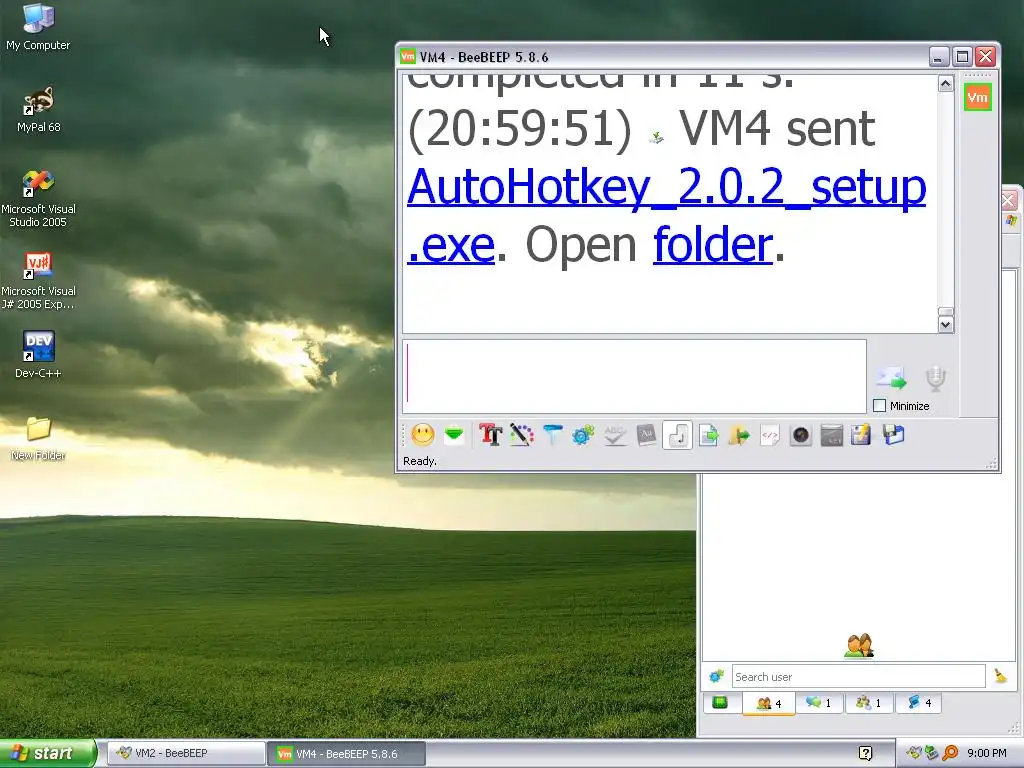Click the blue filter icon in the toolbar
1024x768 pixels.
pos(552,435)
